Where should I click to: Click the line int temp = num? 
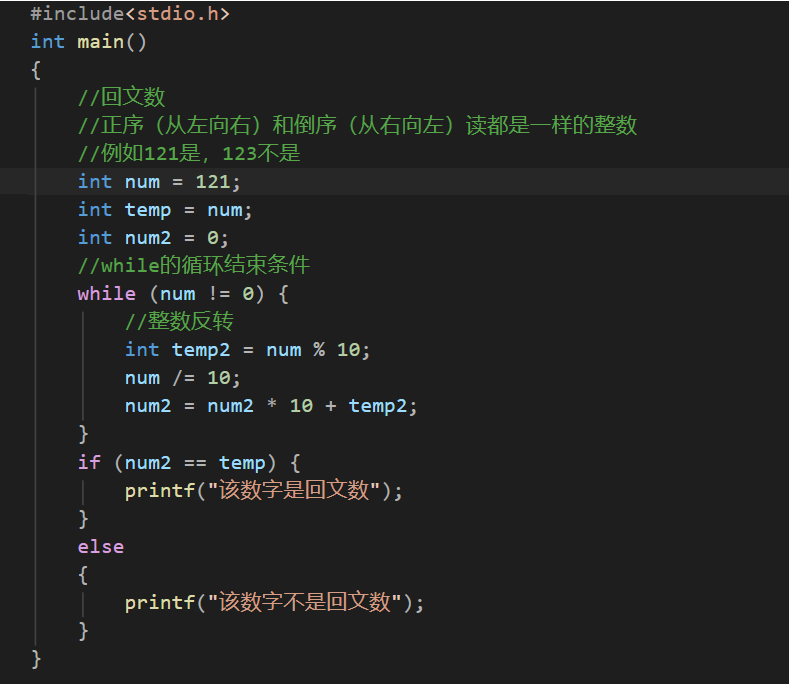coord(165,210)
